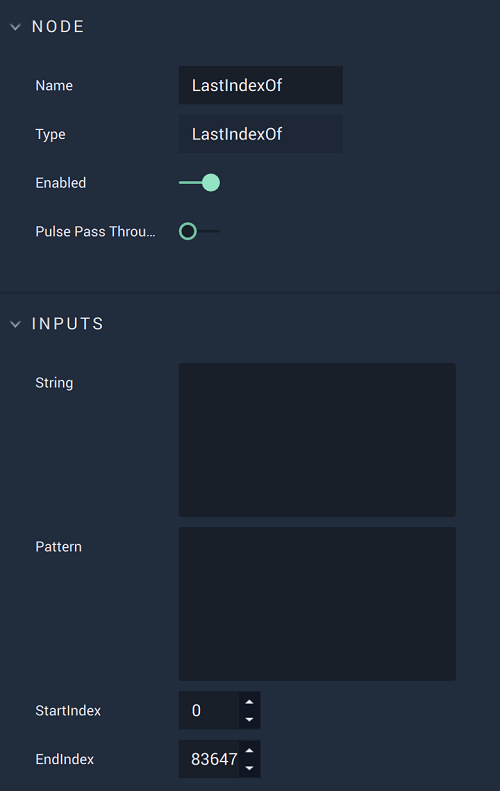Increase EndIndex with up arrow
The width and height of the screenshot is (500, 791).
click(249, 751)
